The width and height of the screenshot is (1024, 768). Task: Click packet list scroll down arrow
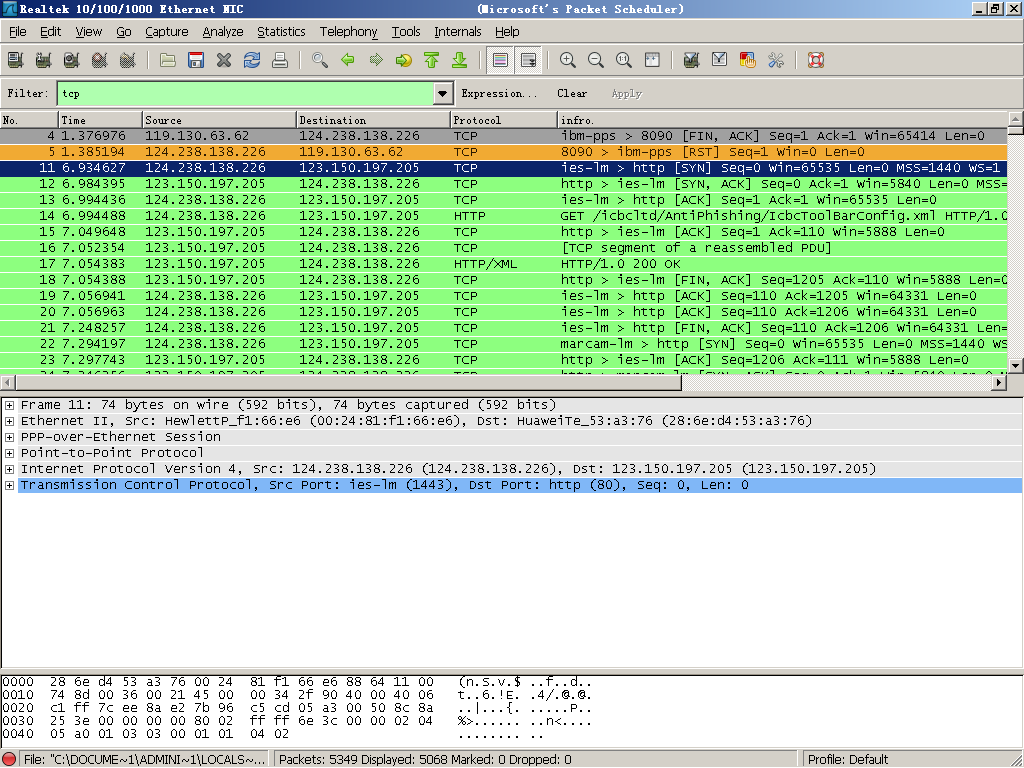[x=1015, y=366]
